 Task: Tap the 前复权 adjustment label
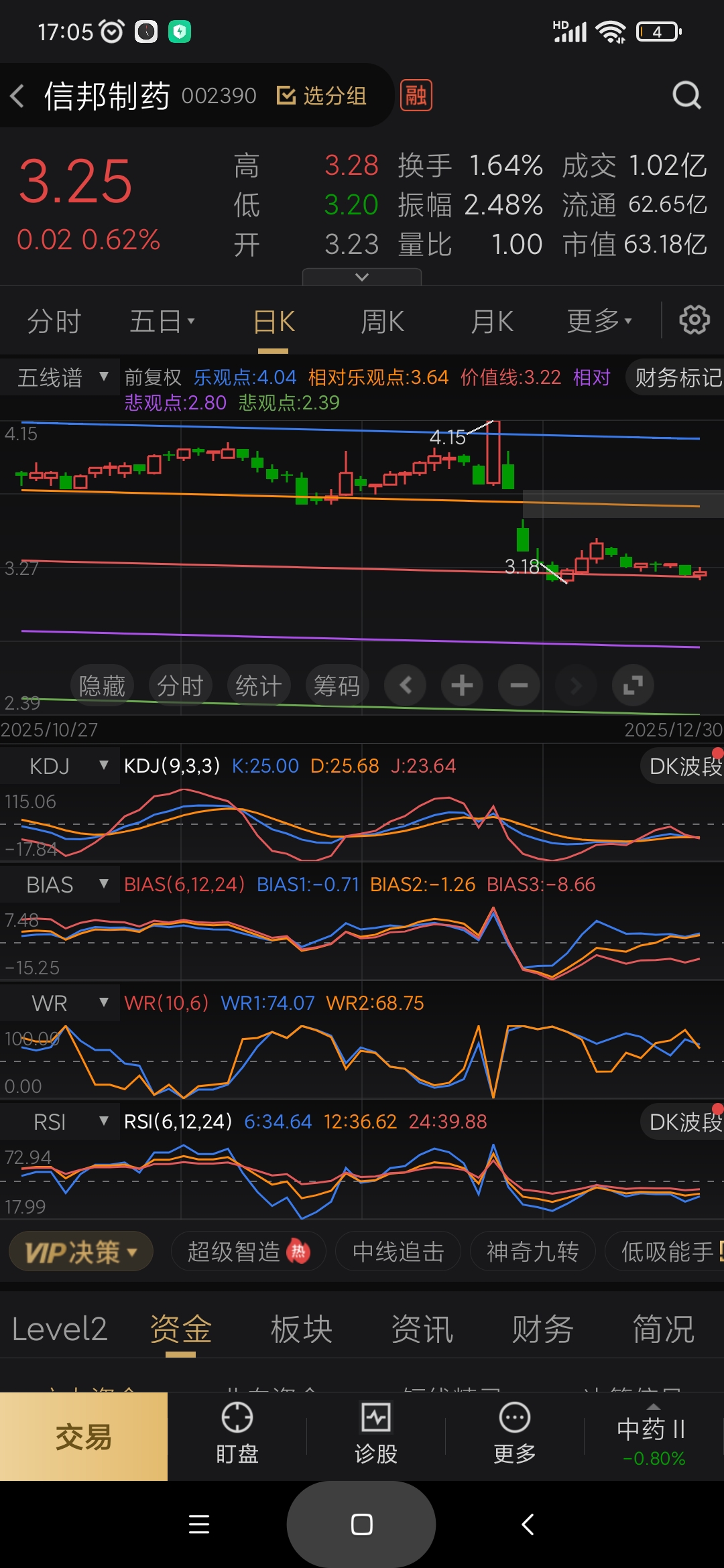pyautogui.click(x=153, y=377)
